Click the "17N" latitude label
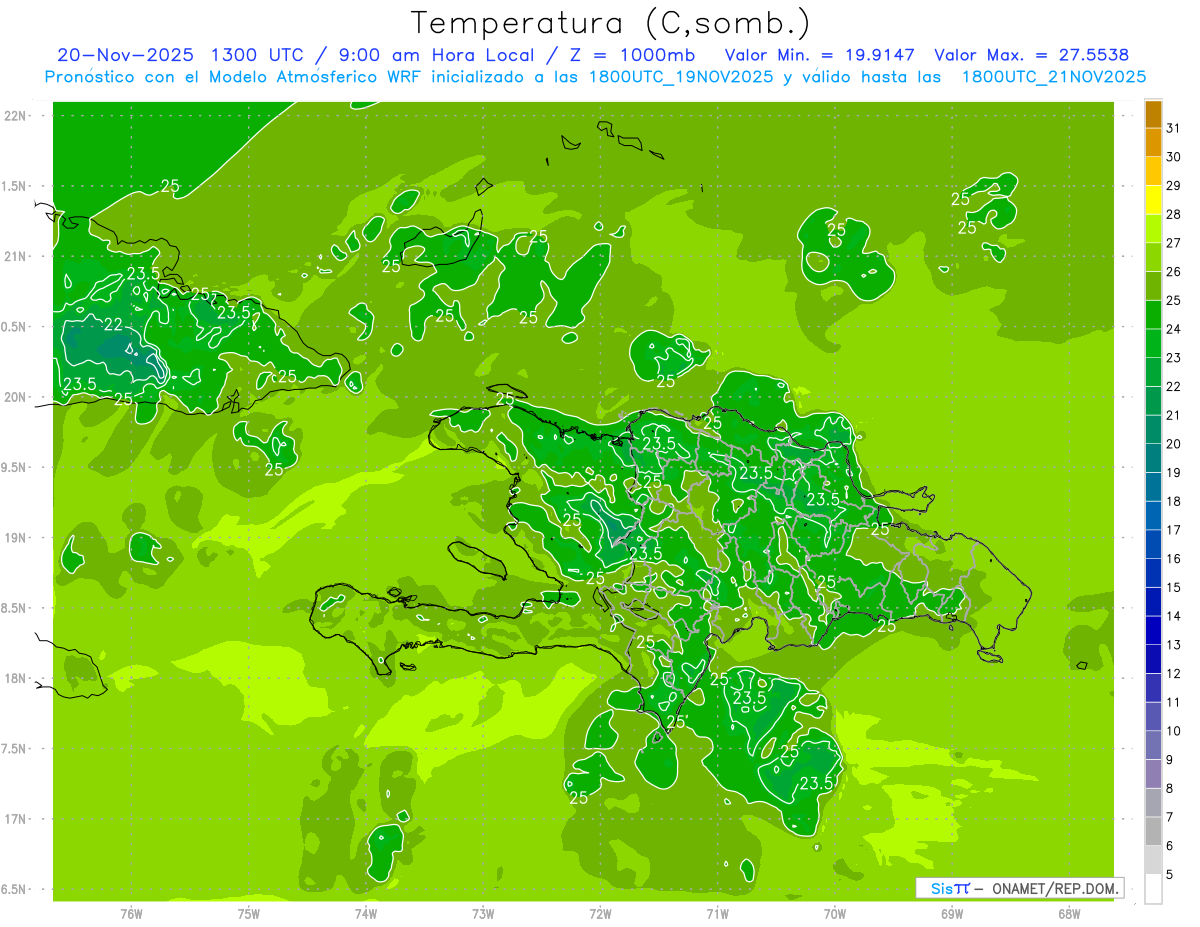The height and width of the screenshot is (927, 1200). point(15,819)
